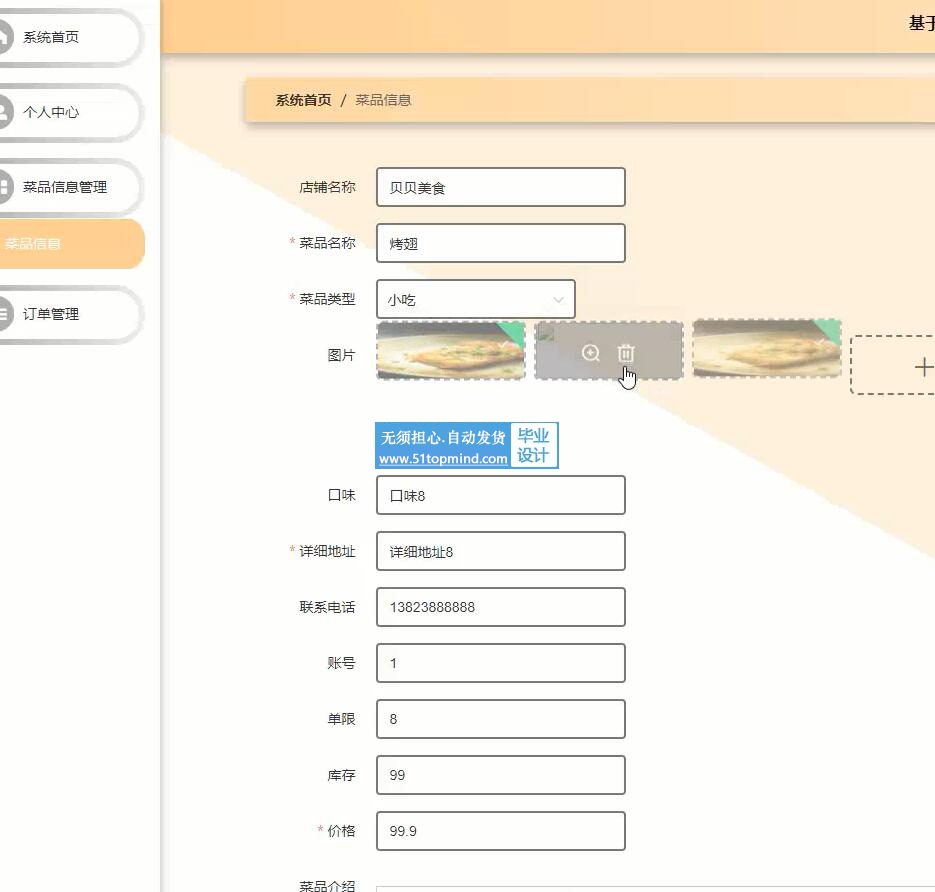Expand 菜品信息管理 sidebar menu

(x=70, y=187)
